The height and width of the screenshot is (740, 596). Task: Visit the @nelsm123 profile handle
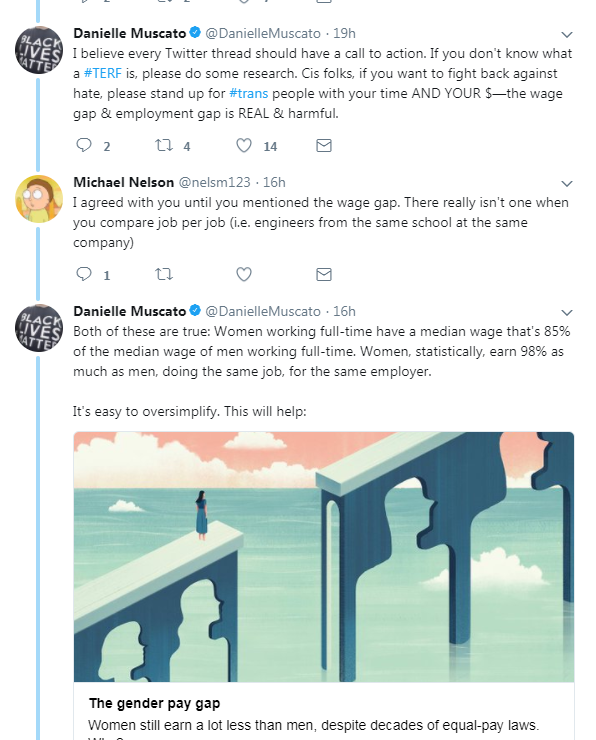[214, 182]
